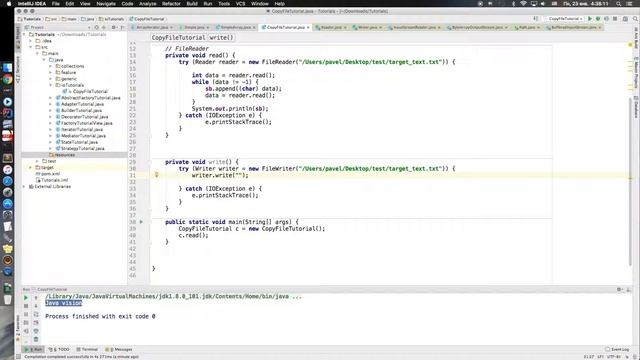The width and height of the screenshot is (640, 360).
Task: Click the volume icon in menu bar
Action: pos(543,4)
